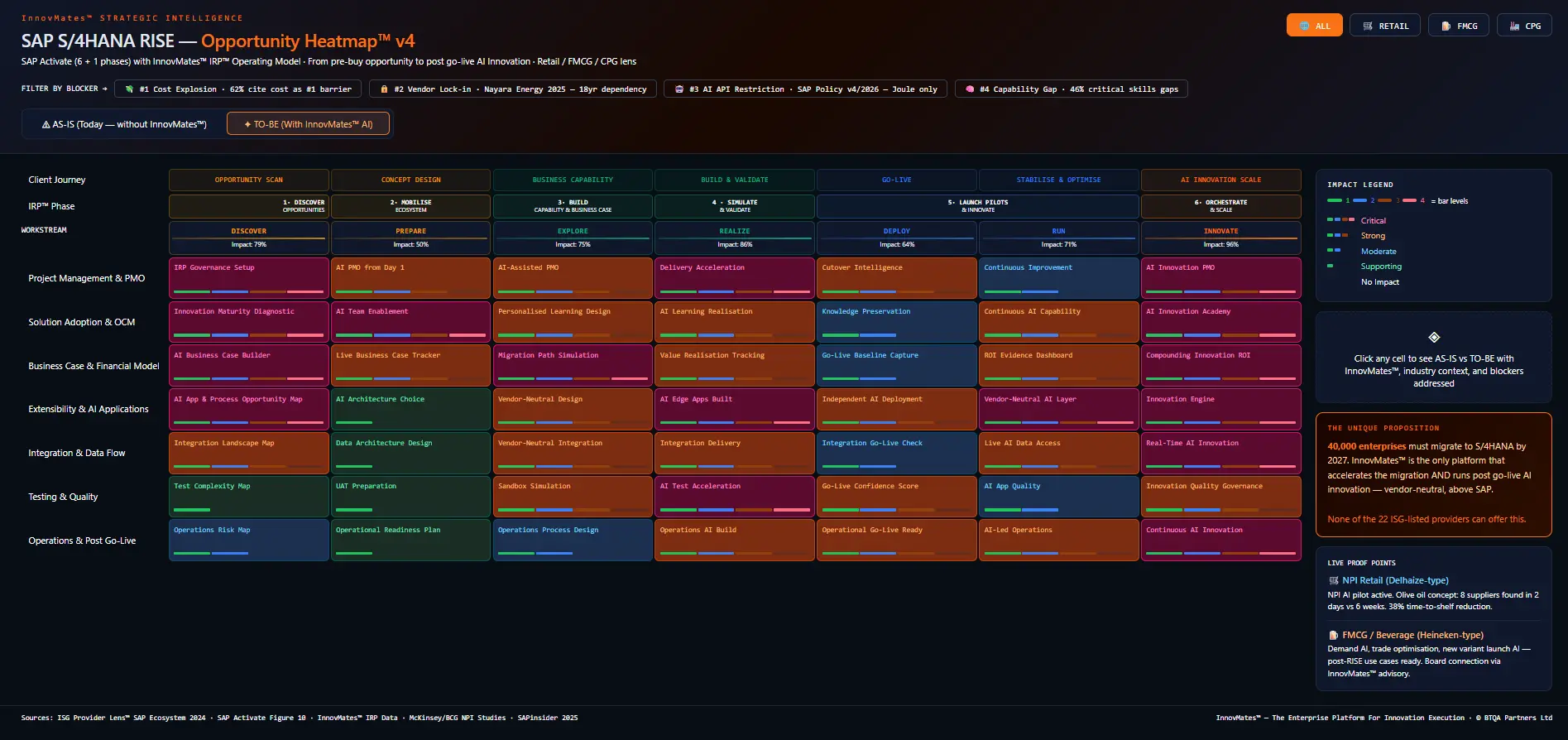Open the Operations Risk Map cell

248,541
